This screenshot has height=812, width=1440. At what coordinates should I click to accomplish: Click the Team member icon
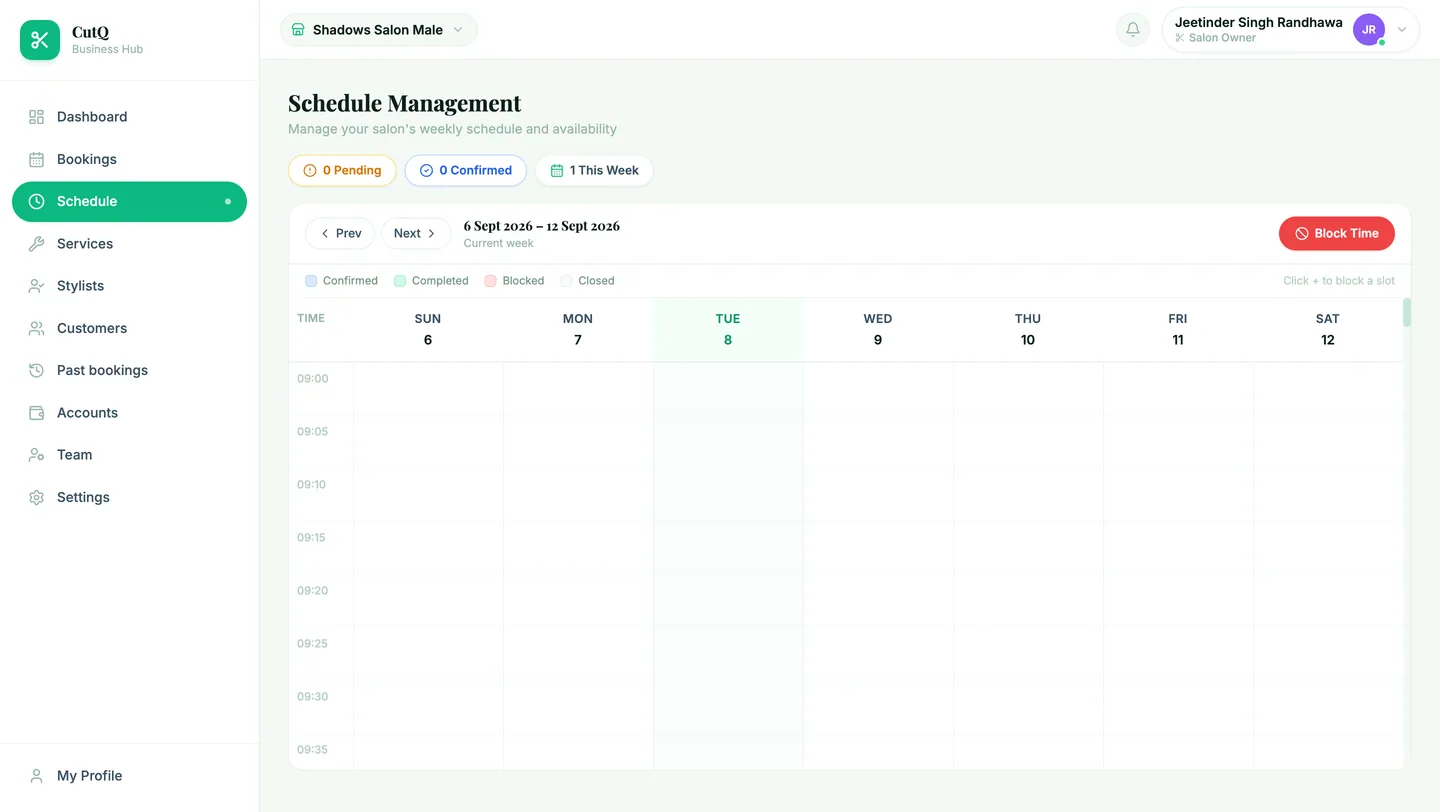point(37,455)
